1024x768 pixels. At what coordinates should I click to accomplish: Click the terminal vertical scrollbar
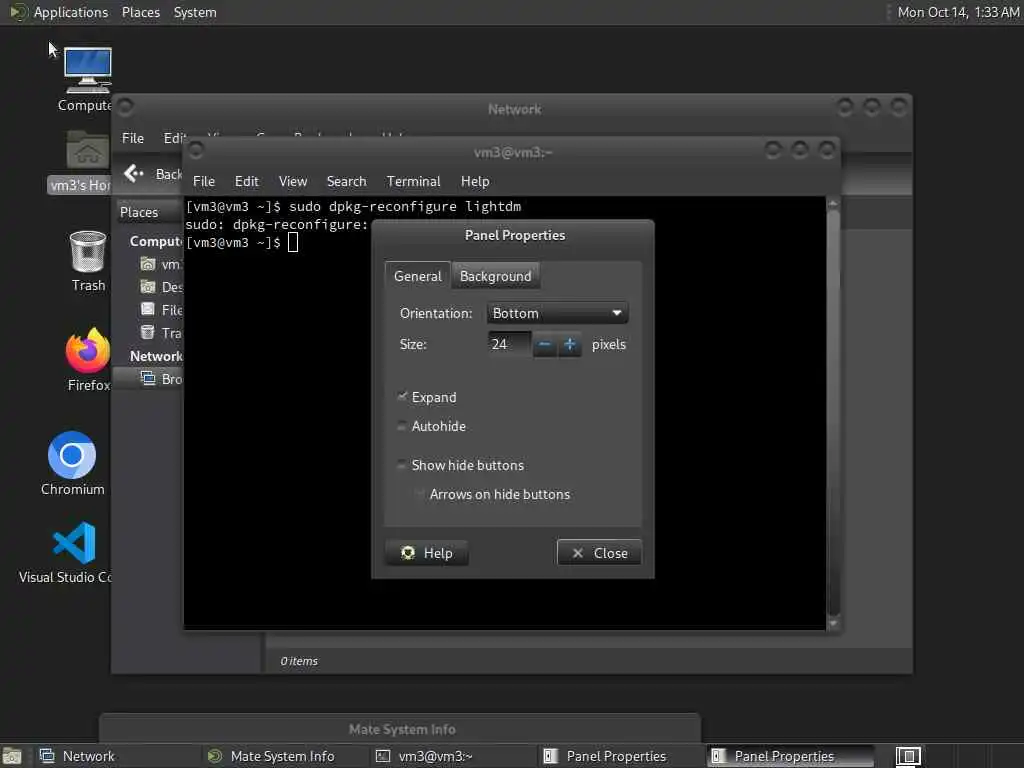(833, 413)
